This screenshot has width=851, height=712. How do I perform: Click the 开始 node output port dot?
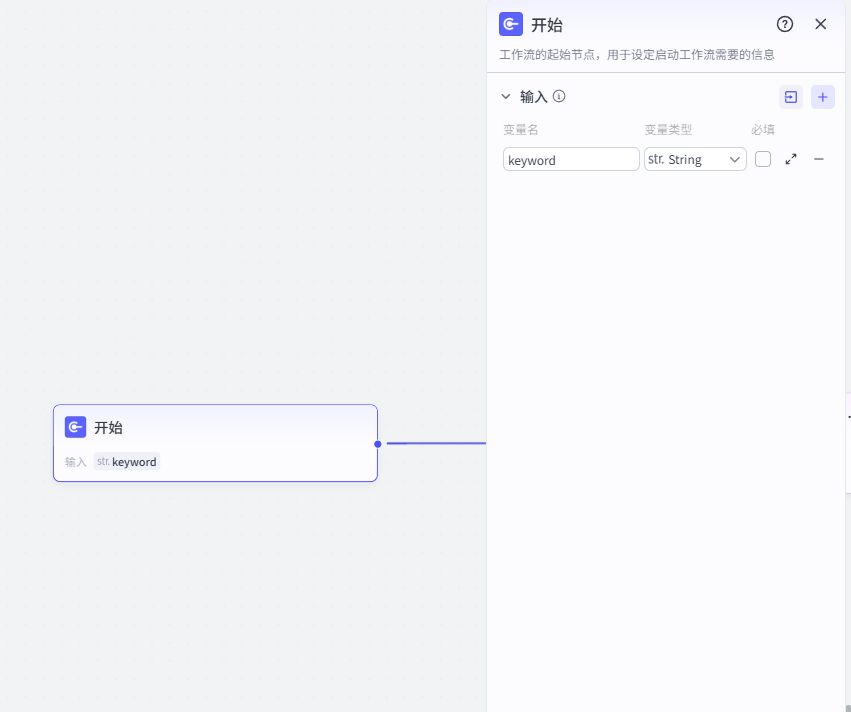(x=378, y=444)
